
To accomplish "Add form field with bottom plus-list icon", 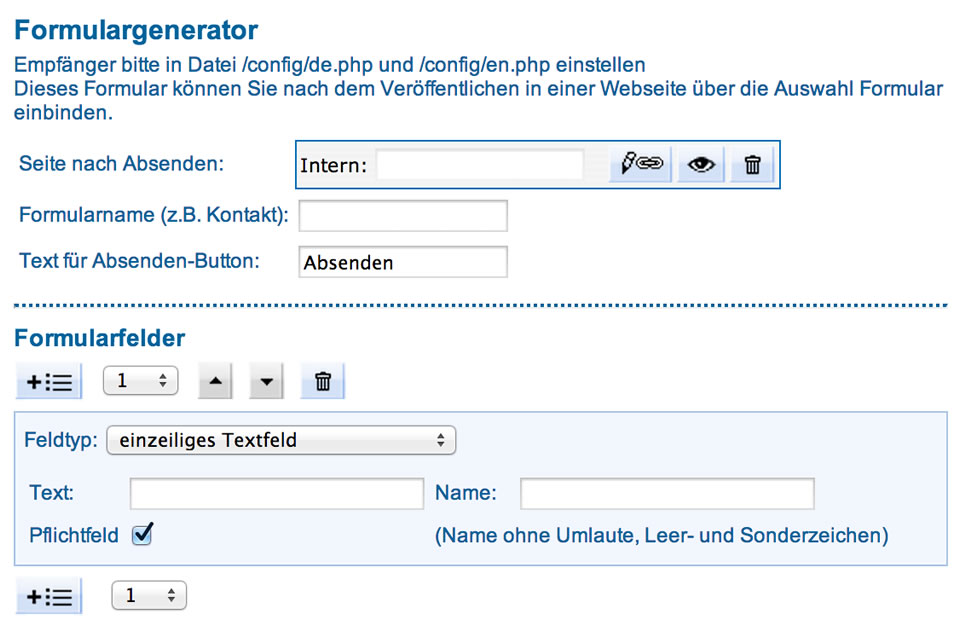I will click(49, 596).
